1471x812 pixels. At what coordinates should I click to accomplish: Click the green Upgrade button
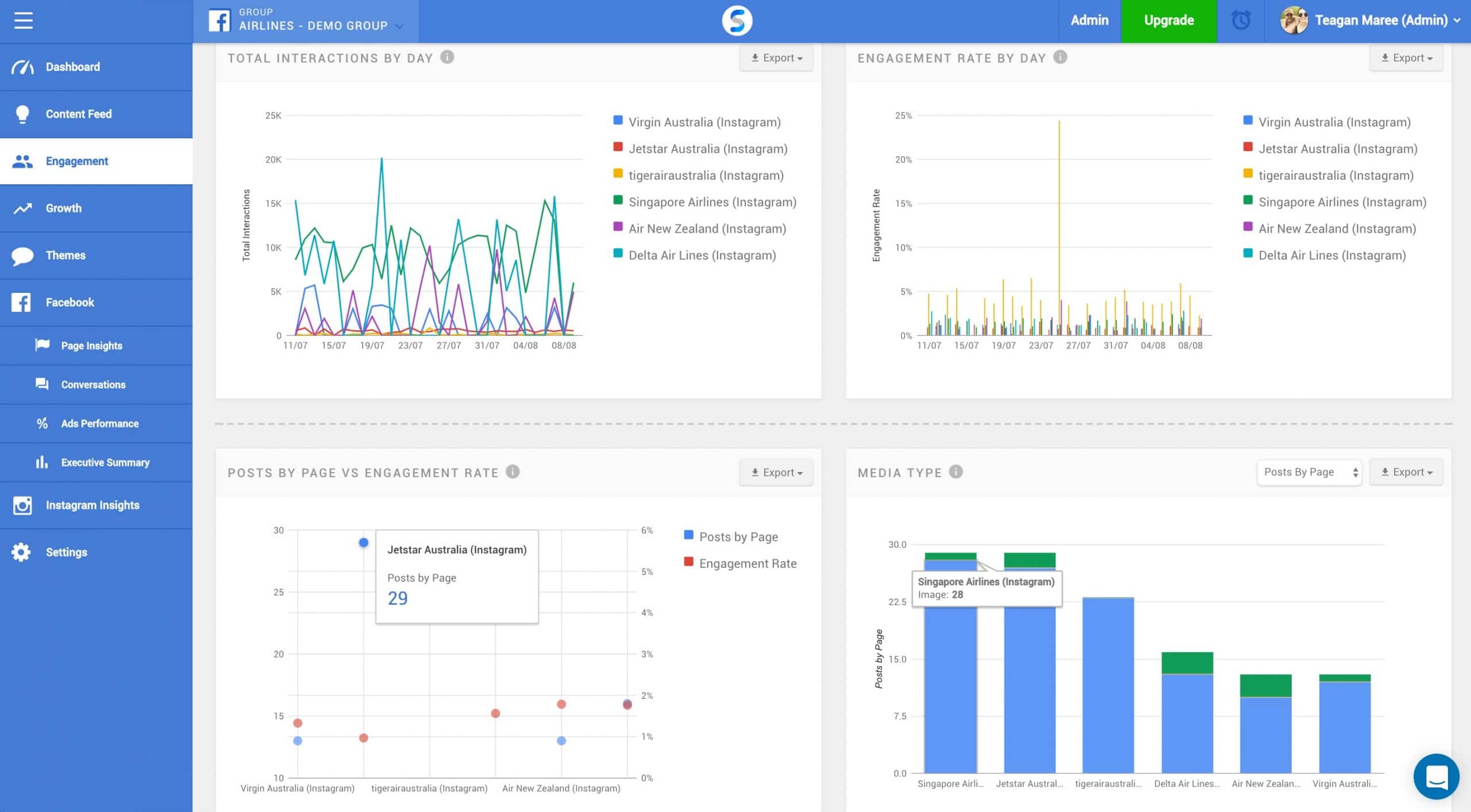(x=1169, y=21)
